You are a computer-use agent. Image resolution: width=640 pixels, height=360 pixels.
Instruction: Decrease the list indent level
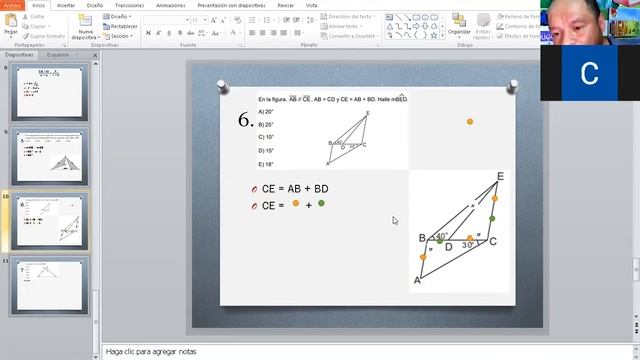pos(287,20)
